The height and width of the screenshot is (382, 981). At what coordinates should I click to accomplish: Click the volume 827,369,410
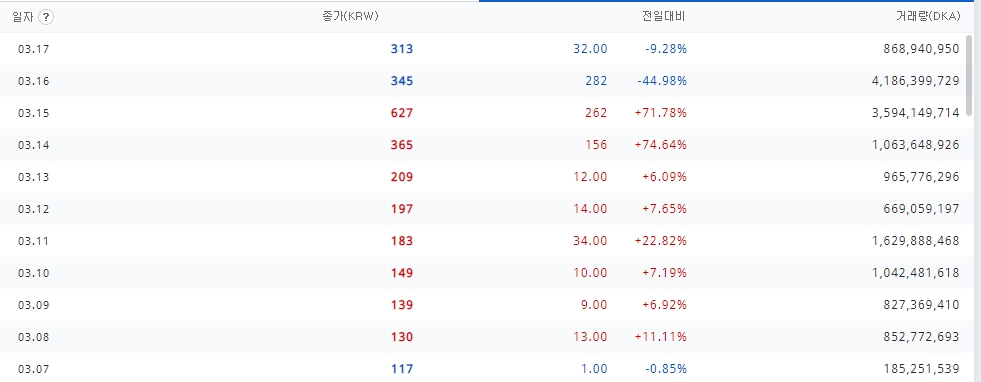click(x=921, y=305)
